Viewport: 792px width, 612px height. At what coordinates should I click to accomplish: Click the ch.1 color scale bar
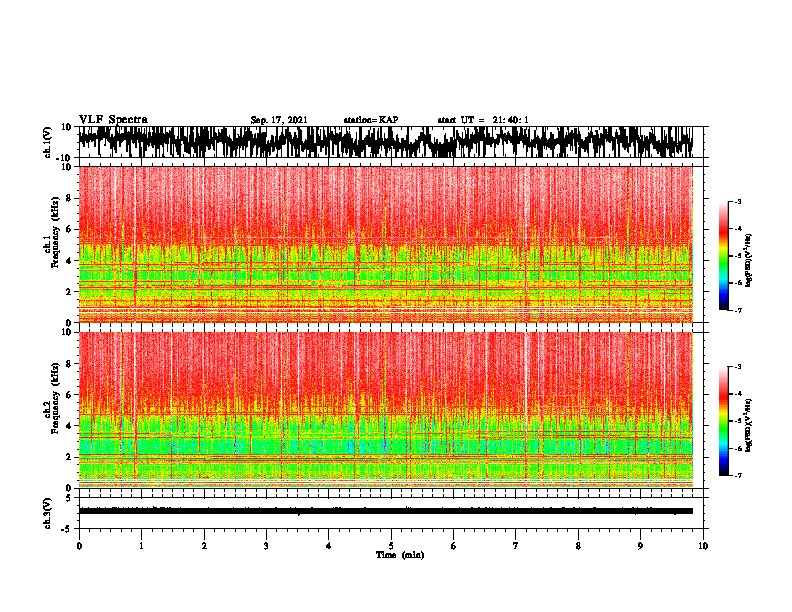coord(724,256)
